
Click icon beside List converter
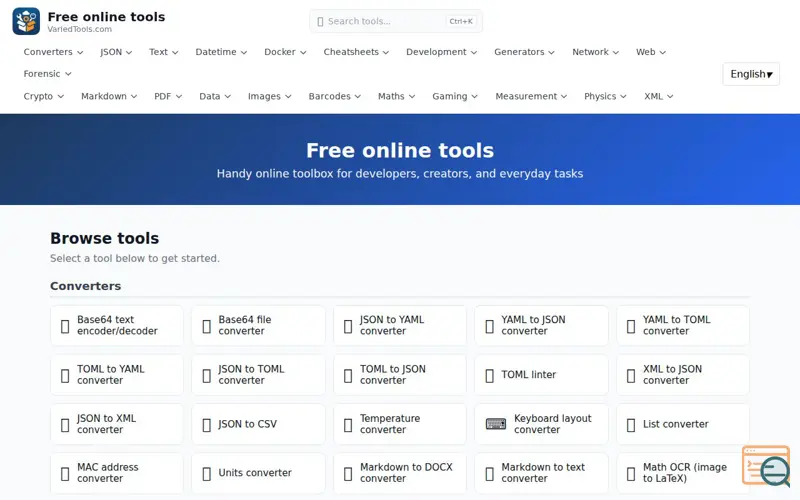[x=631, y=424]
